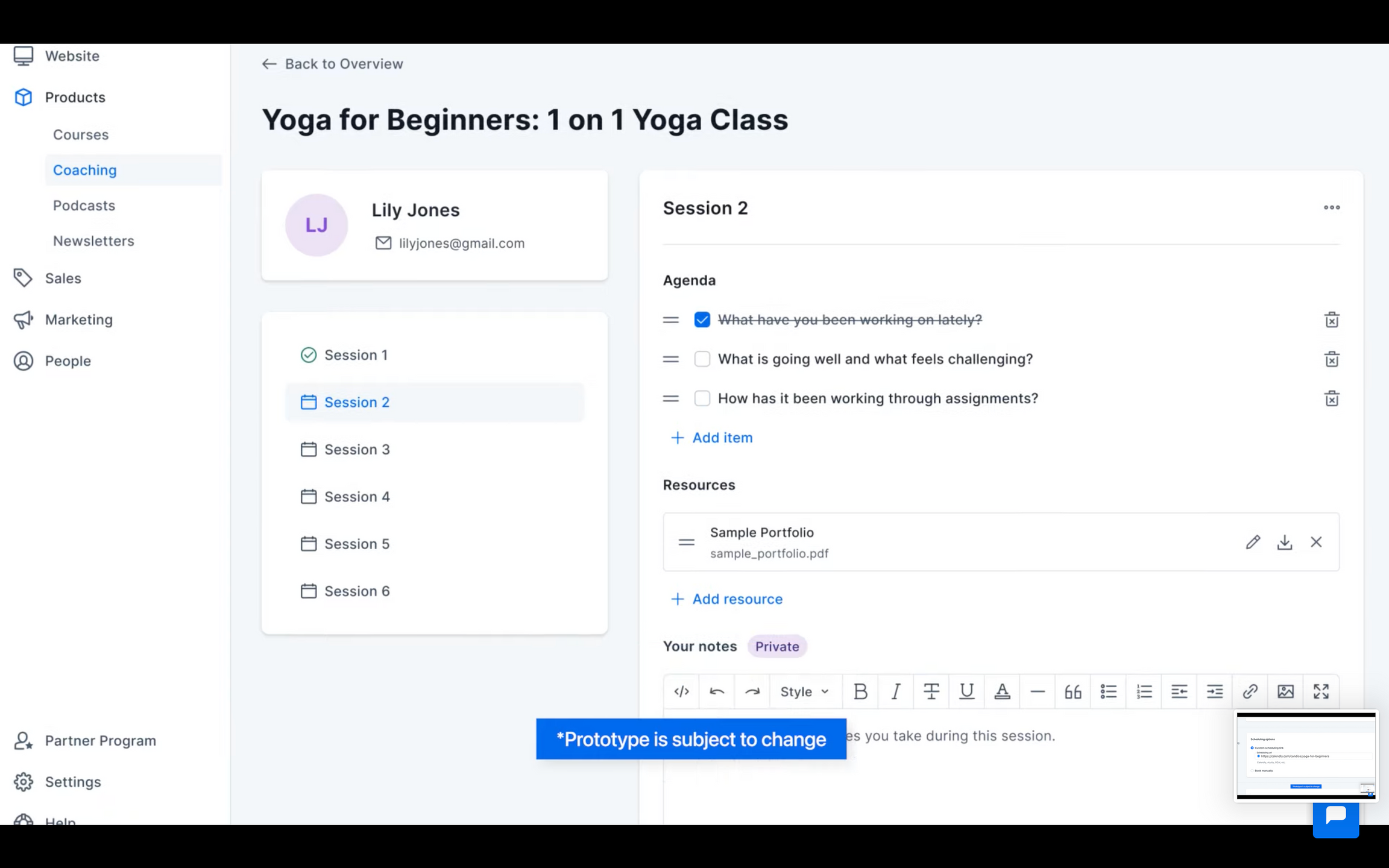
Task: Uncheck 'What have you been working on lately?'
Action: pyautogui.click(x=702, y=319)
